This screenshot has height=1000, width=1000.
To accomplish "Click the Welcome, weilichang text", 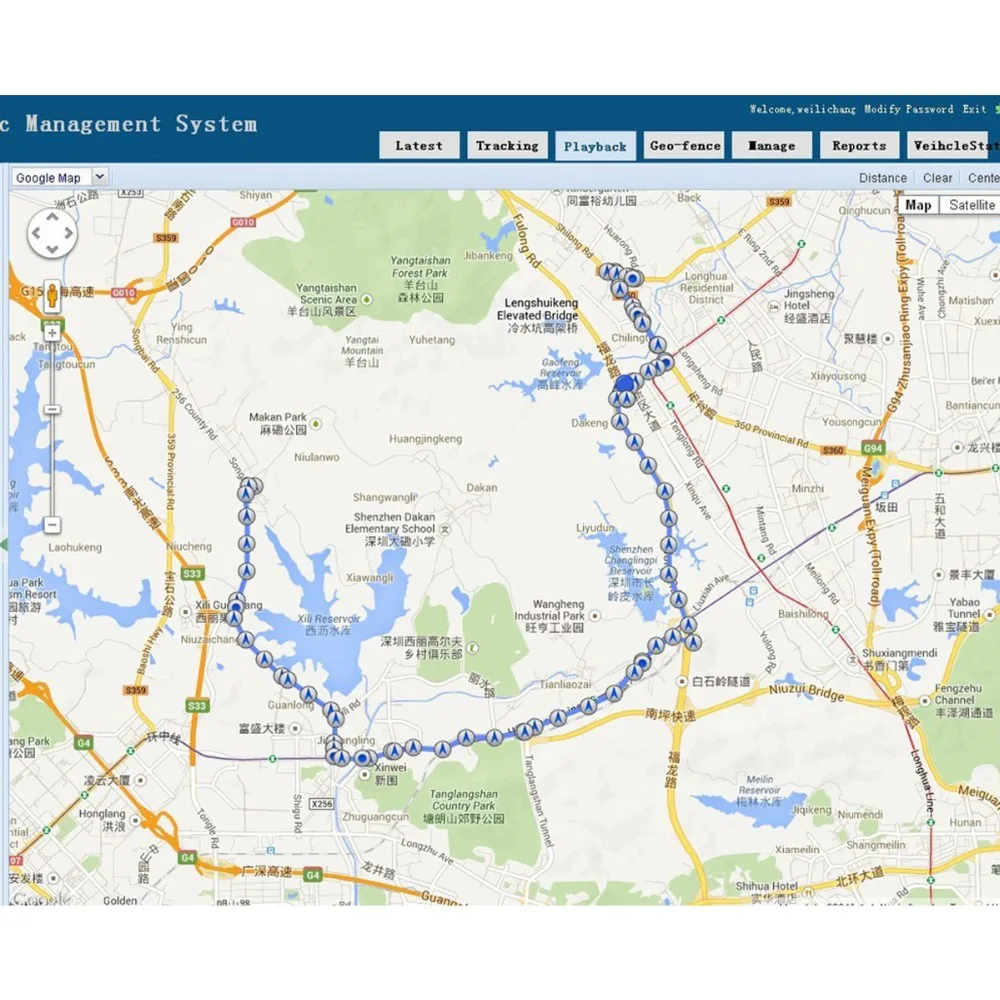I will (x=802, y=109).
